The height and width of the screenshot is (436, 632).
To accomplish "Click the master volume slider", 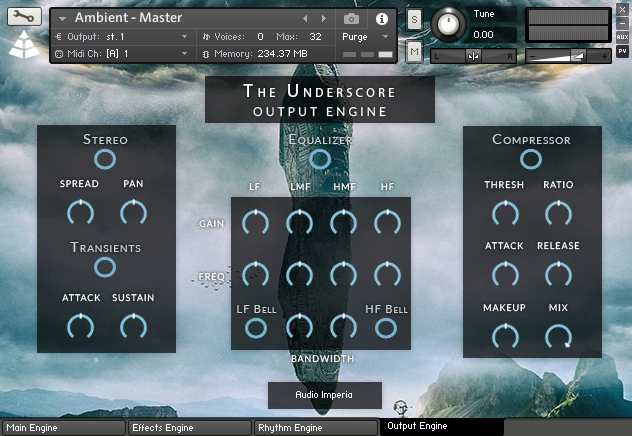I will point(568,57).
